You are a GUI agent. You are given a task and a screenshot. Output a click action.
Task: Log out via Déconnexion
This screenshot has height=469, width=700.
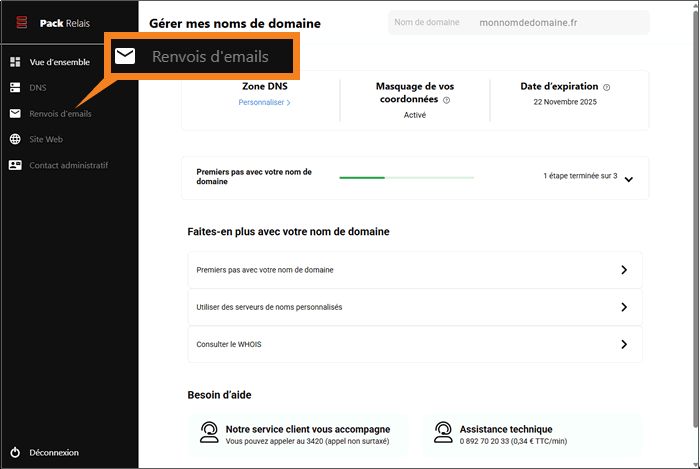pos(54,452)
